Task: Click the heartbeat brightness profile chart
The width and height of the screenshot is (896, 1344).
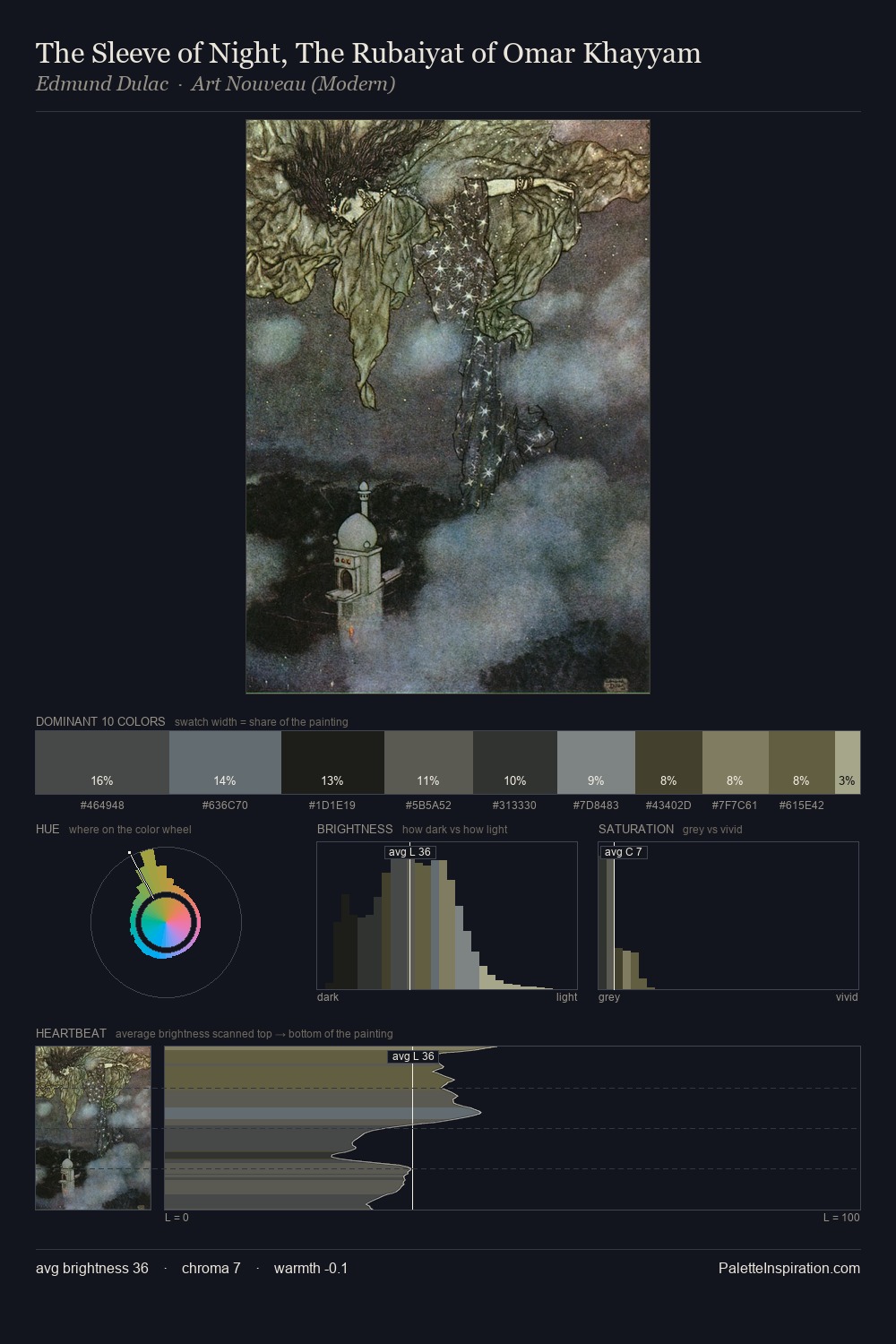Action: (513, 1128)
